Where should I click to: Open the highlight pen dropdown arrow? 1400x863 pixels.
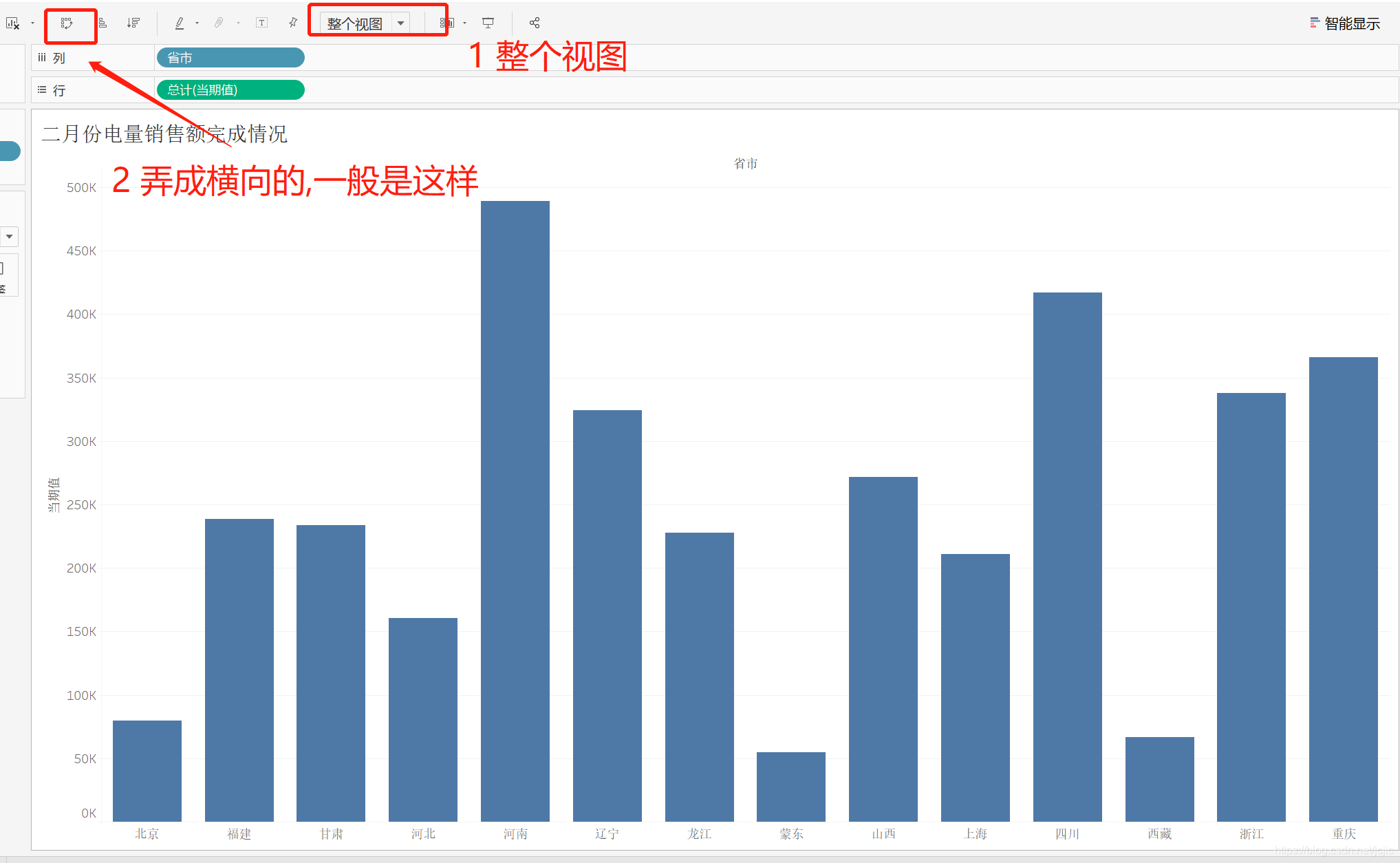point(197,23)
